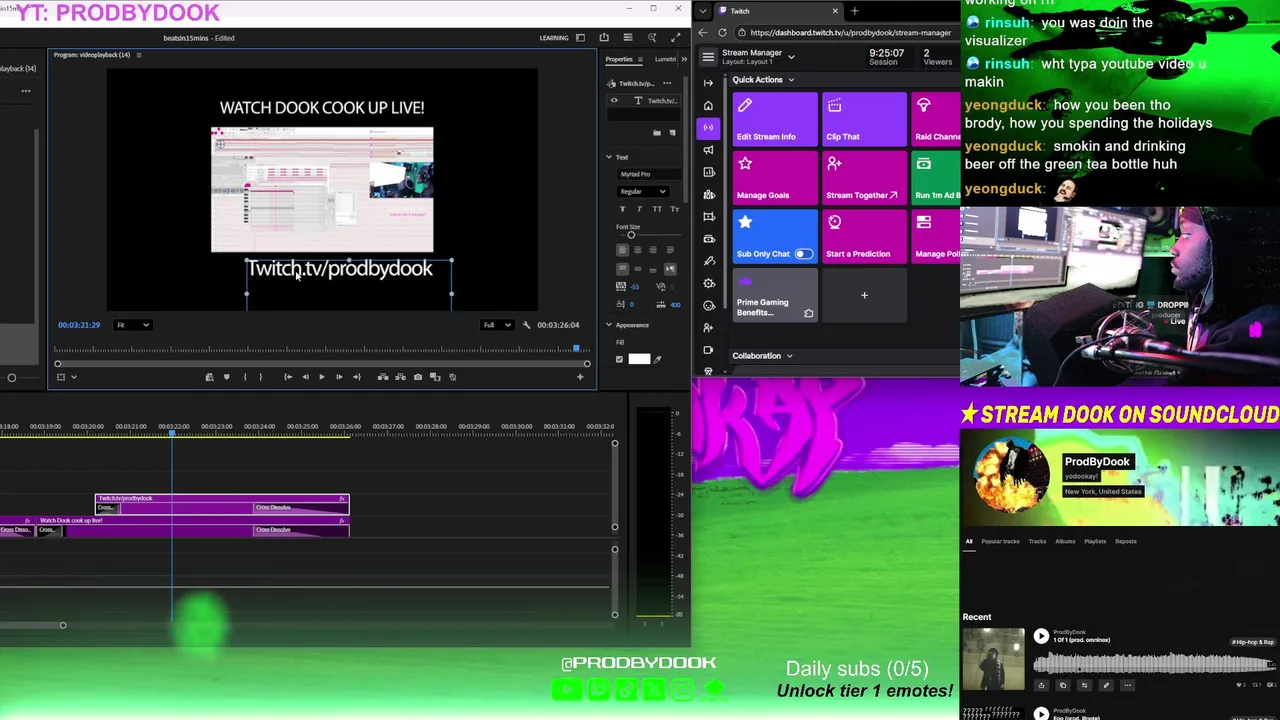
Task: Step forward one frame in Program monitor
Action: (339, 377)
